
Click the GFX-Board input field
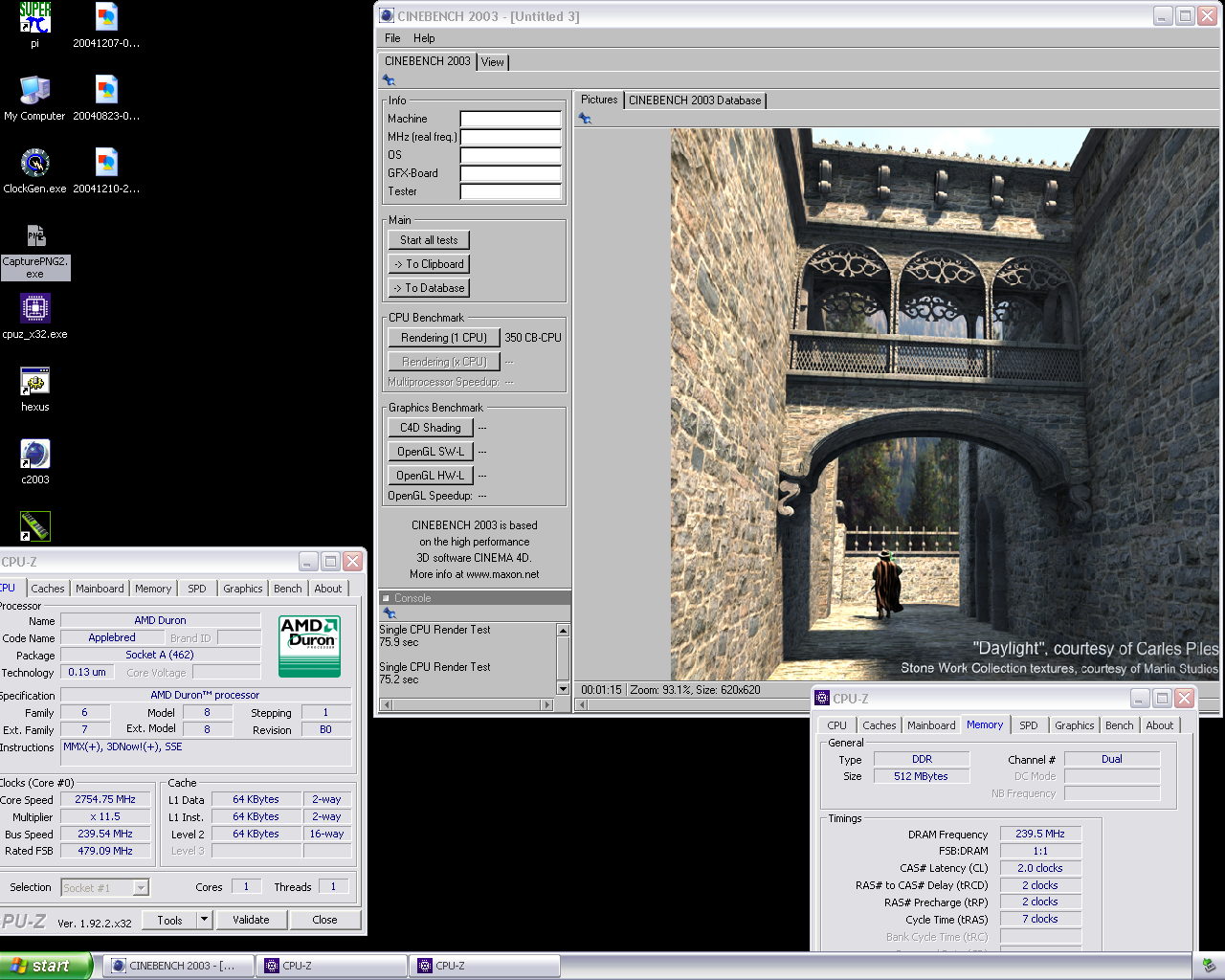click(511, 173)
